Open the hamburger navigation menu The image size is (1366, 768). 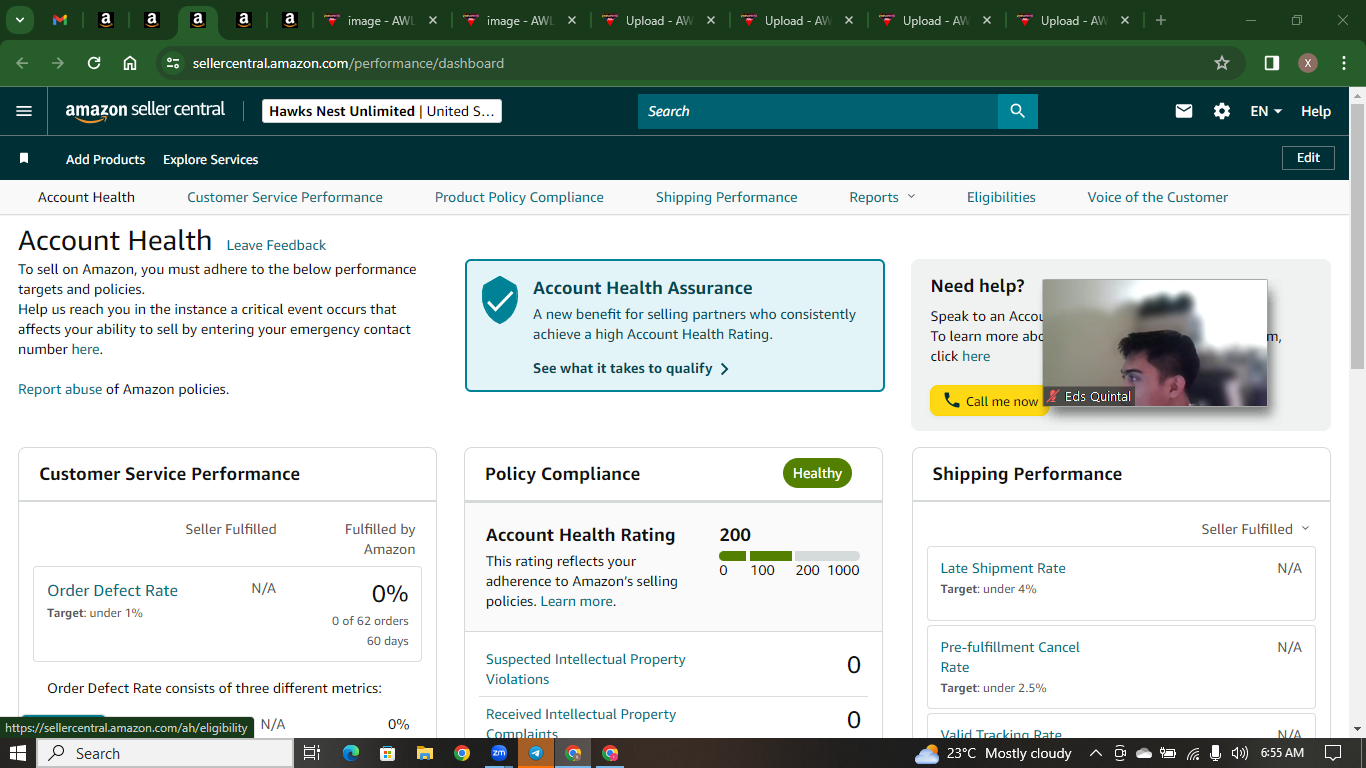point(24,111)
